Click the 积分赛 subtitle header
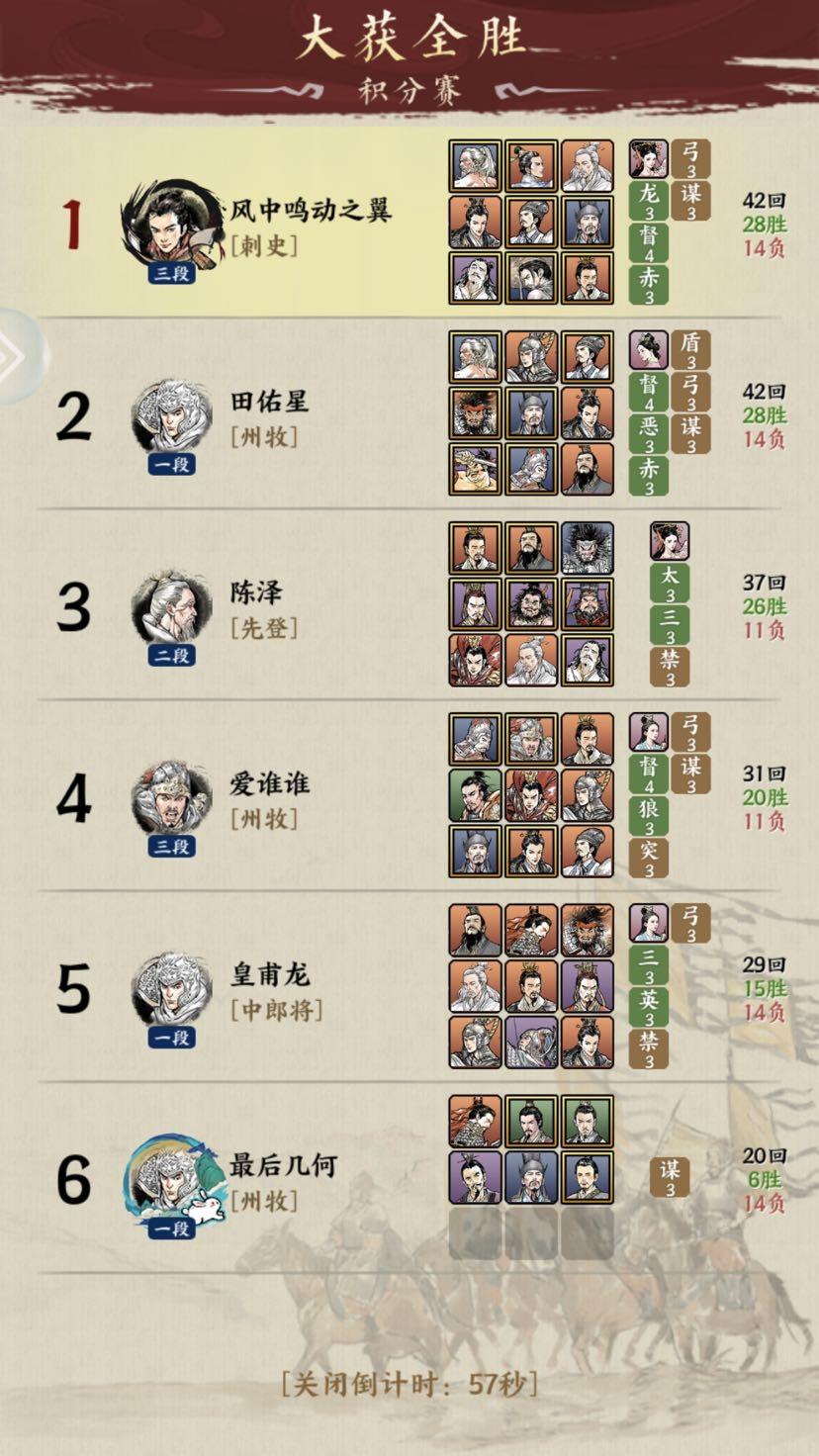Screen dimensions: 819x1456 tap(410, 90)
